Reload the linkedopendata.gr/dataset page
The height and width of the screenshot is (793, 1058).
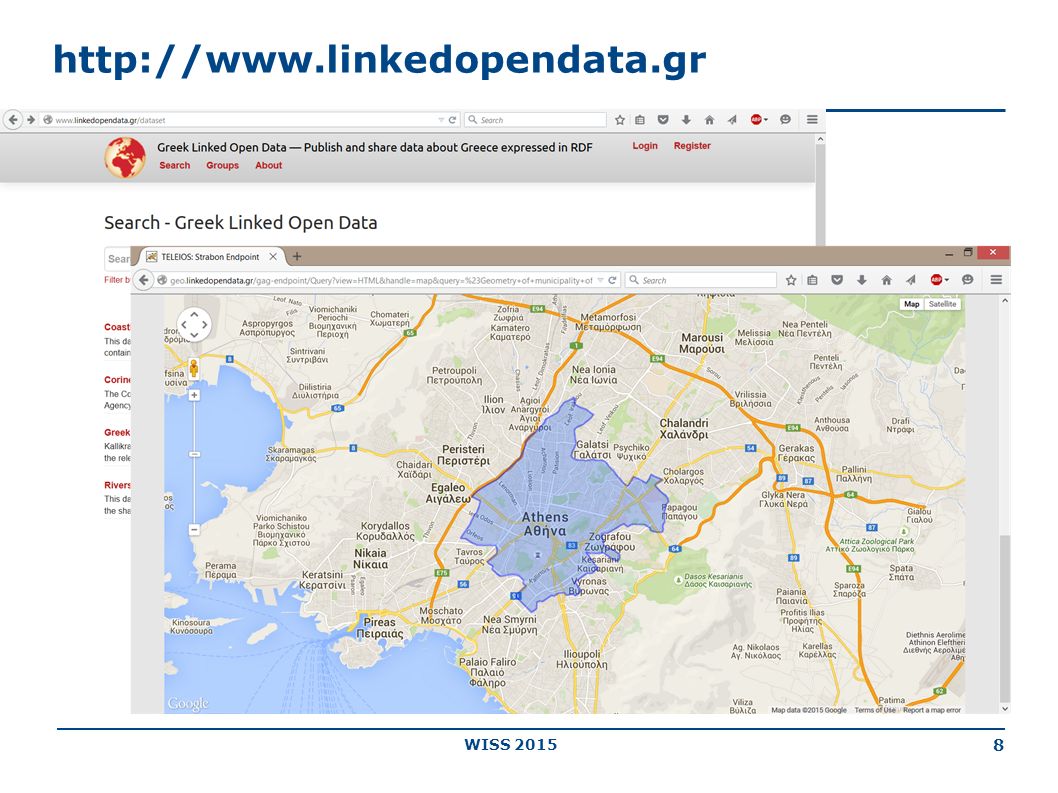453,119
